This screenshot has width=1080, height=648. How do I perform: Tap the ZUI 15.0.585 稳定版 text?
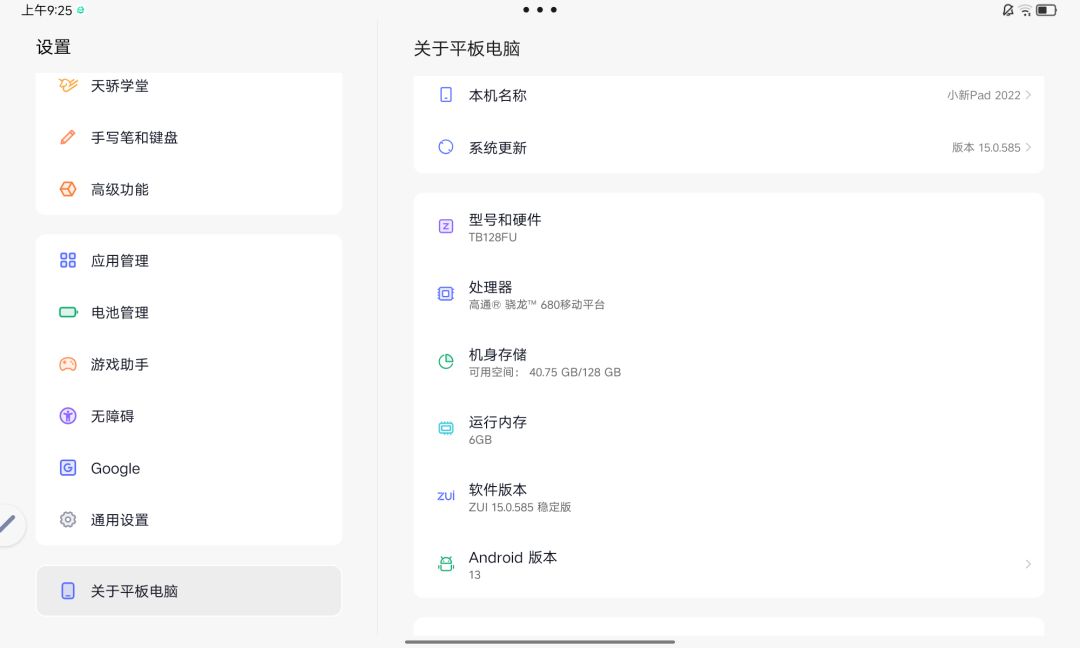[x=520, y=508]
